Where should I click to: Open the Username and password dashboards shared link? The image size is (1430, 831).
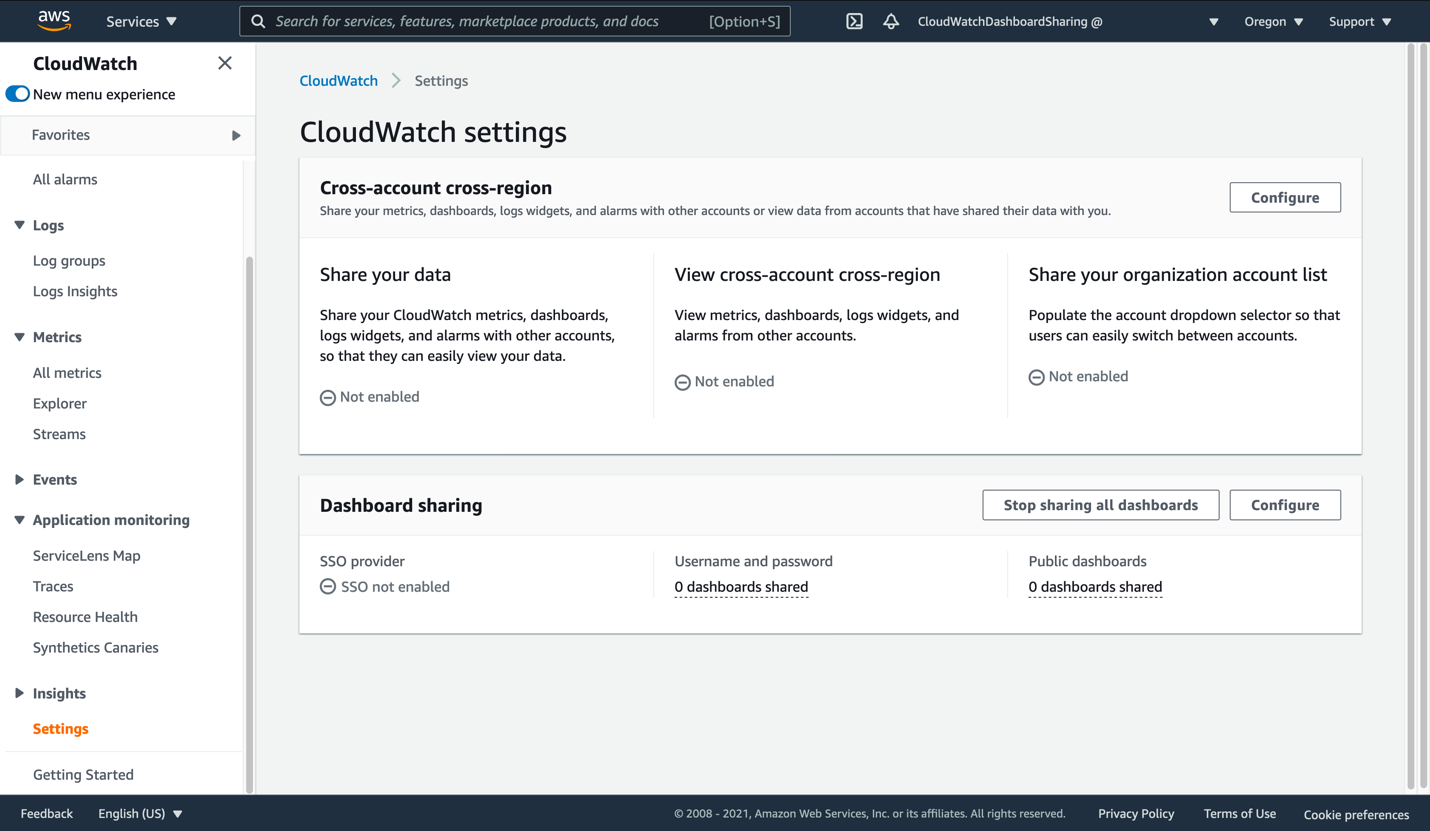point(741,587)
